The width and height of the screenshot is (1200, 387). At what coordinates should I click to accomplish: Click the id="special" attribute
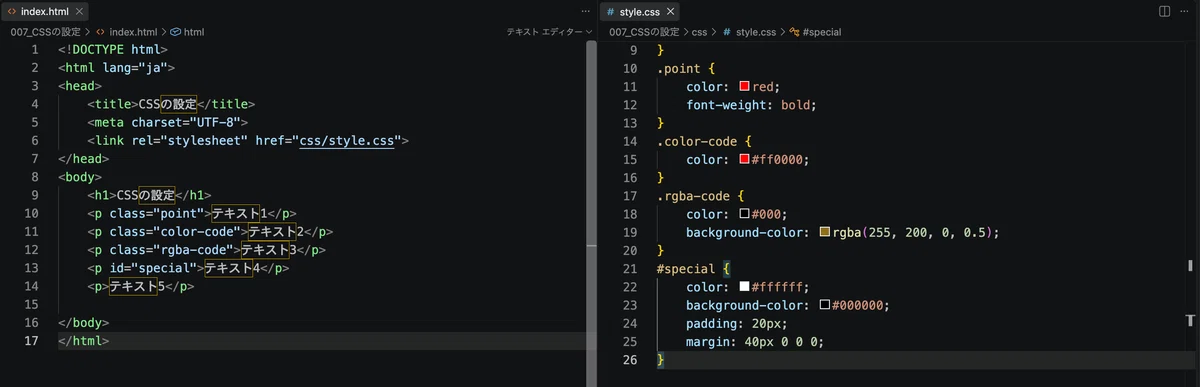point(153,268)
